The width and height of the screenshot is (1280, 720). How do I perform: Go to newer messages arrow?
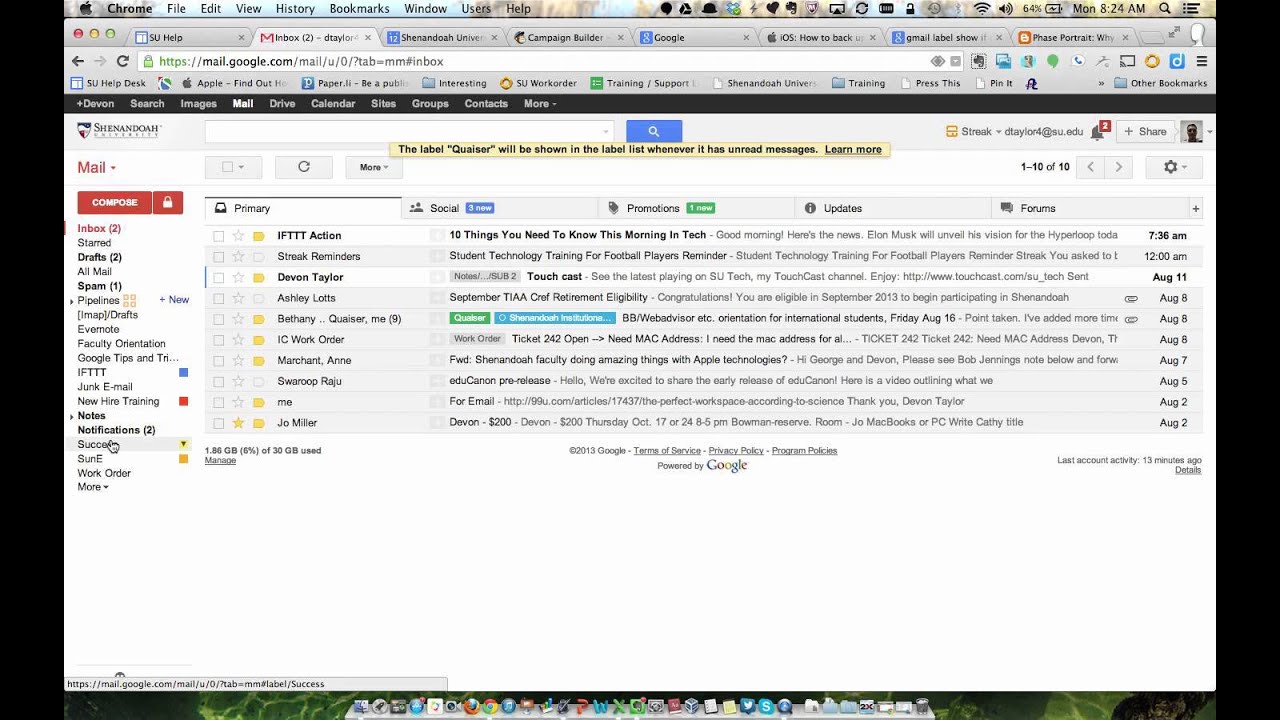[1091, 167]
